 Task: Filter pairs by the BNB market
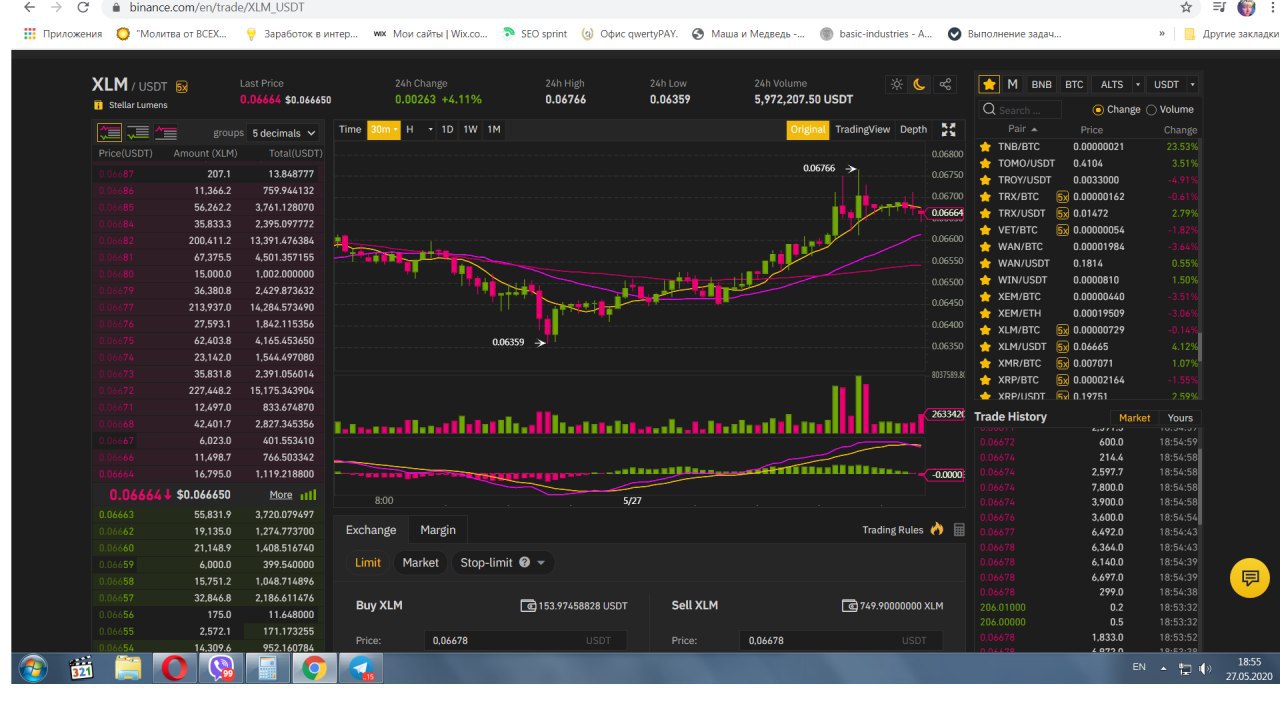click(x=1041, y=85)
